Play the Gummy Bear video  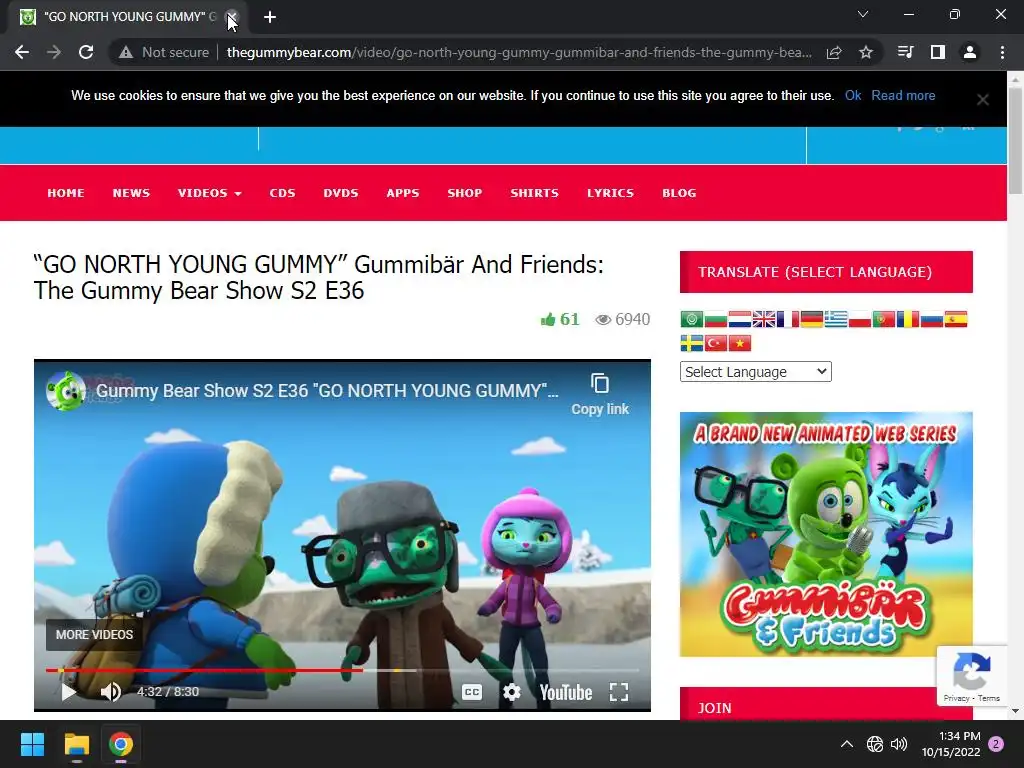(x=68, y=692)
